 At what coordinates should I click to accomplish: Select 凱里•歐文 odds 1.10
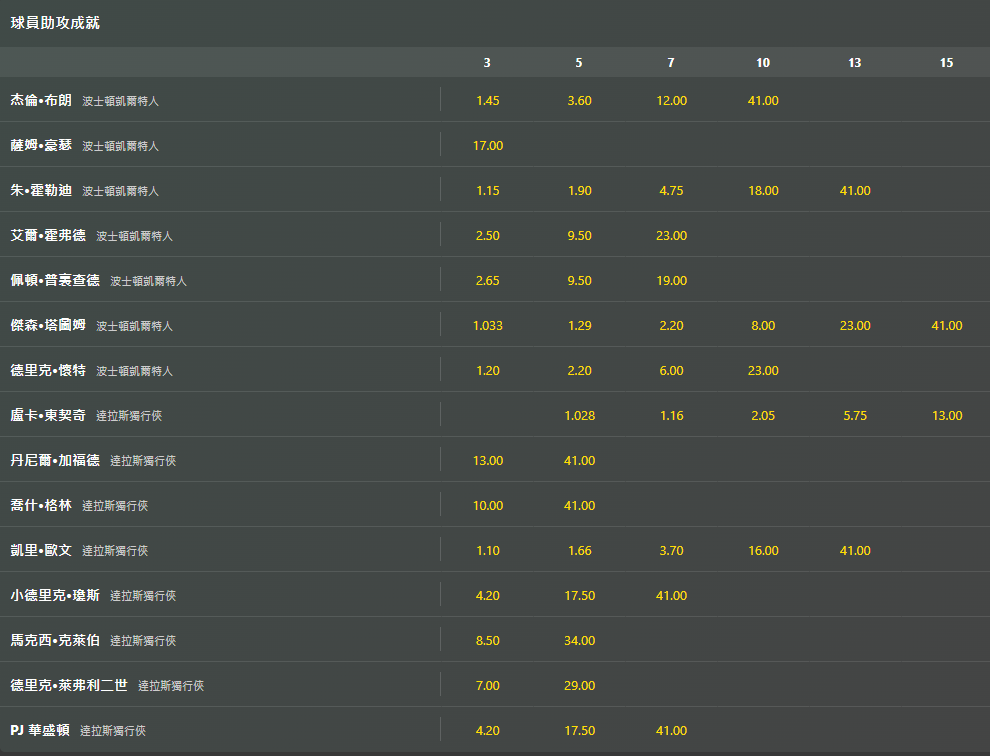(487, 550)
